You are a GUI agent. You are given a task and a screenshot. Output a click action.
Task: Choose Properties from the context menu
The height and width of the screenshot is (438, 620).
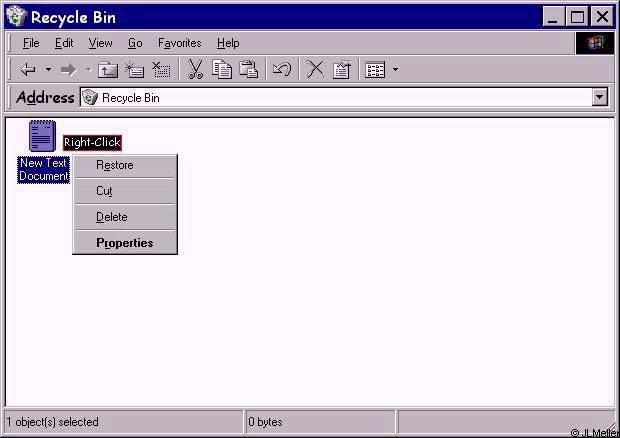pyautogui.click(x=125, y=243)
